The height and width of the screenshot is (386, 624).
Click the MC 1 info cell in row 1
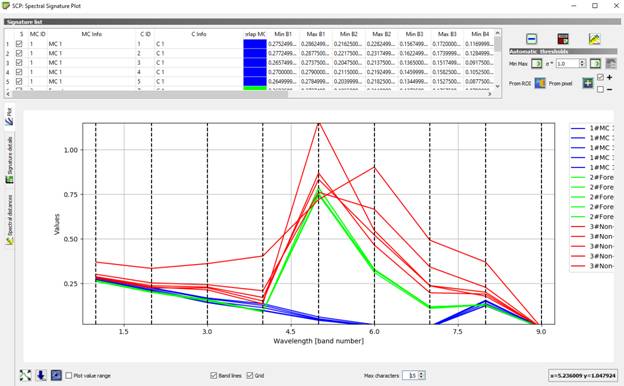(92, 44)
